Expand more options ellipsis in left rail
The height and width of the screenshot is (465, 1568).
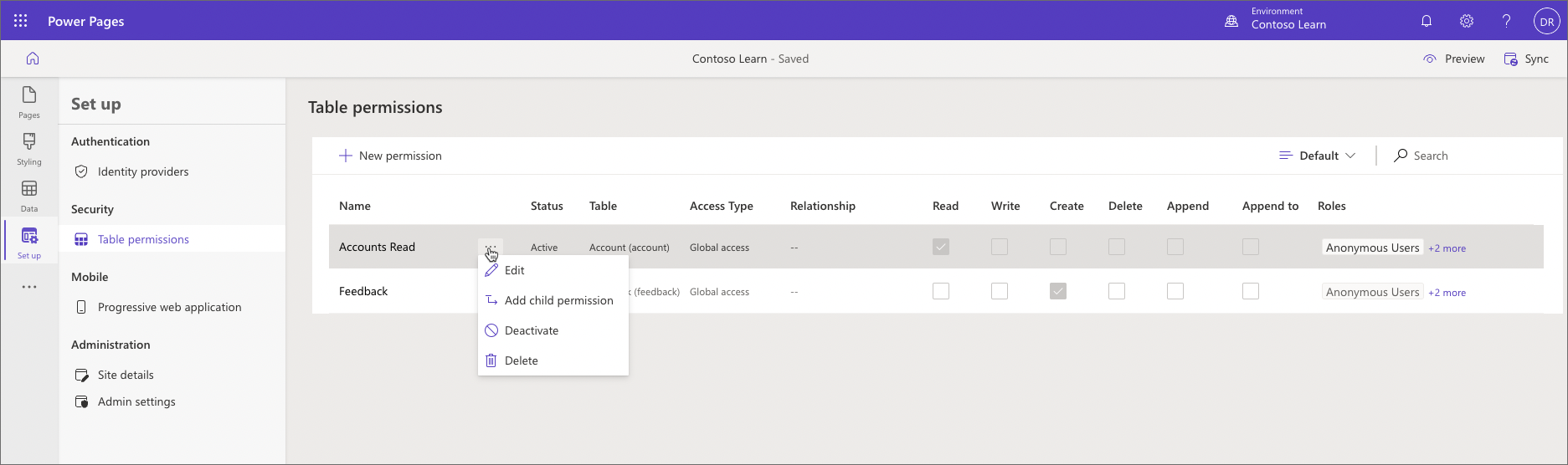pyautogui.click(x=29, y=287)
